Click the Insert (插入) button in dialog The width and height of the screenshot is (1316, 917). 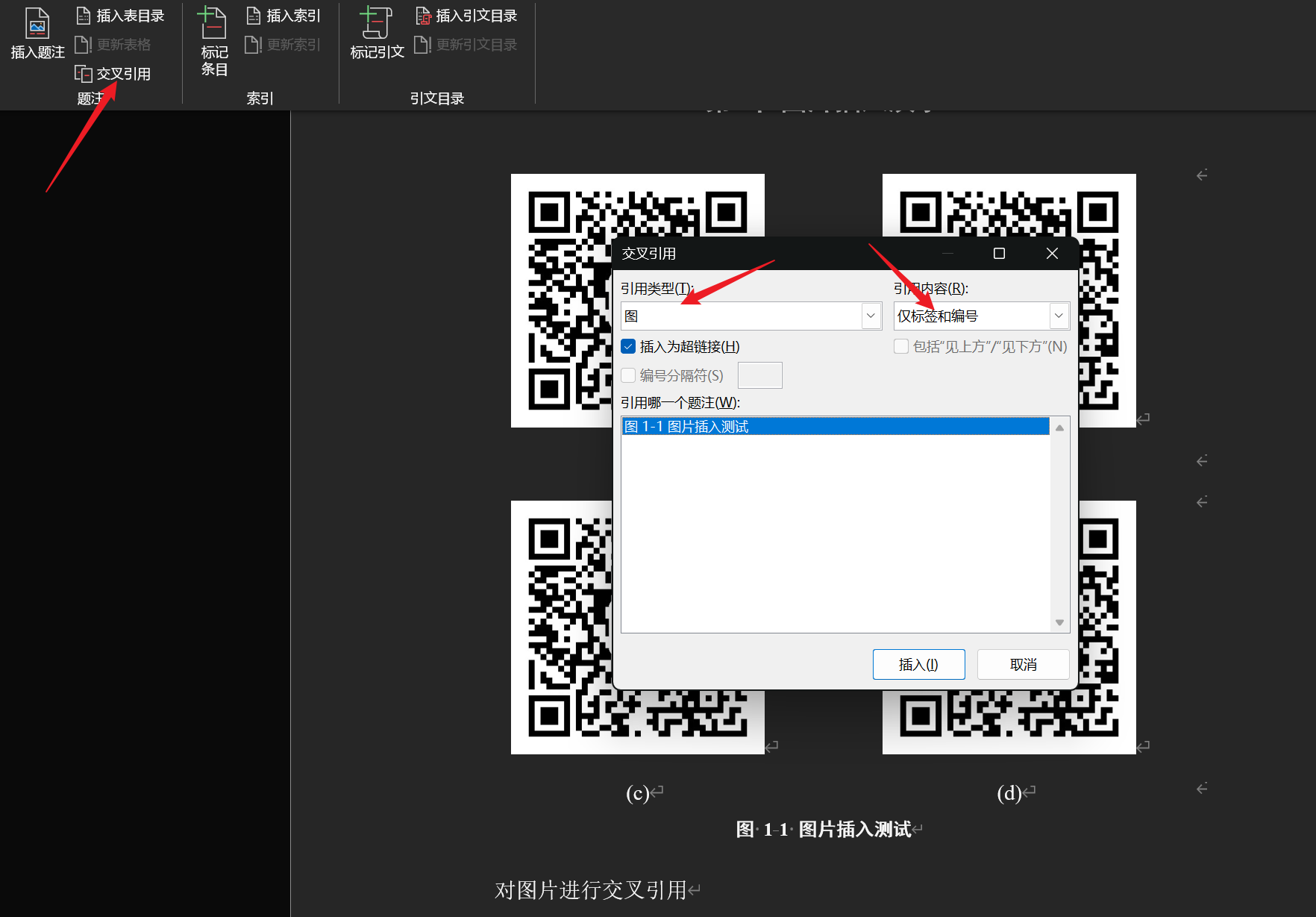(919, 664)
